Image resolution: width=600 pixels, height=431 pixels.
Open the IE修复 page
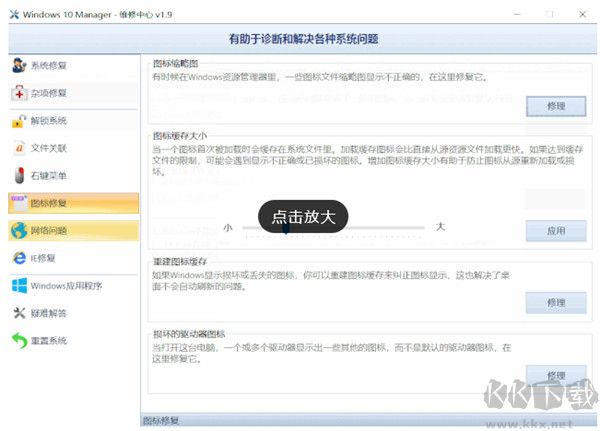73,258
